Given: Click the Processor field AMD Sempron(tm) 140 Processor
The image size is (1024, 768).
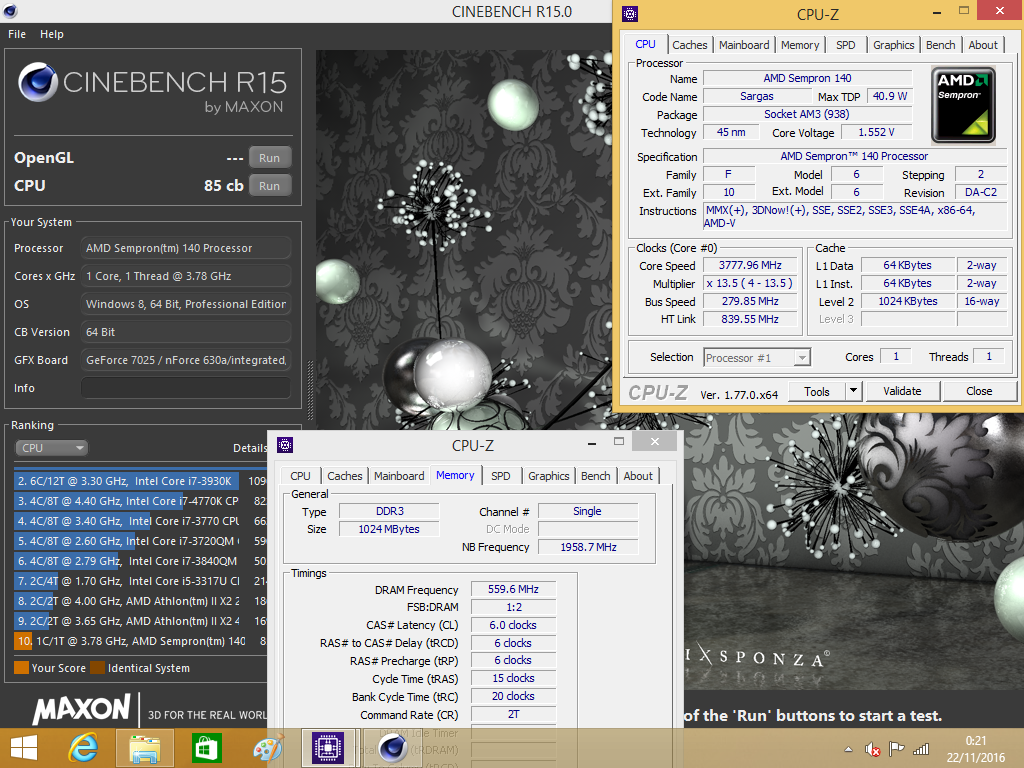Looking at the screenshot, I should click(x=185, y=248).
